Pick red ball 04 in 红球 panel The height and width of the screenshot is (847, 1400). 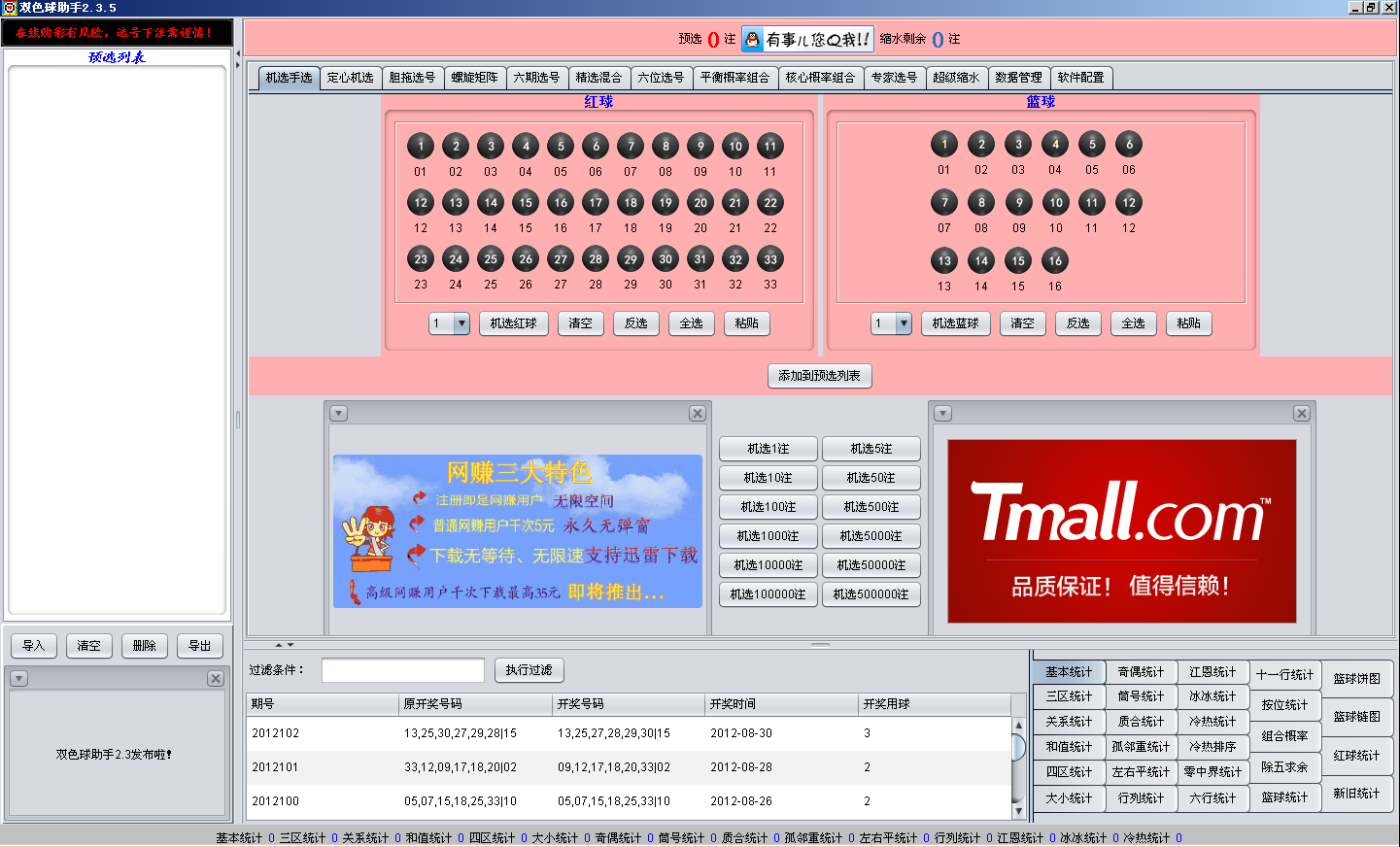tap(526, 146)
